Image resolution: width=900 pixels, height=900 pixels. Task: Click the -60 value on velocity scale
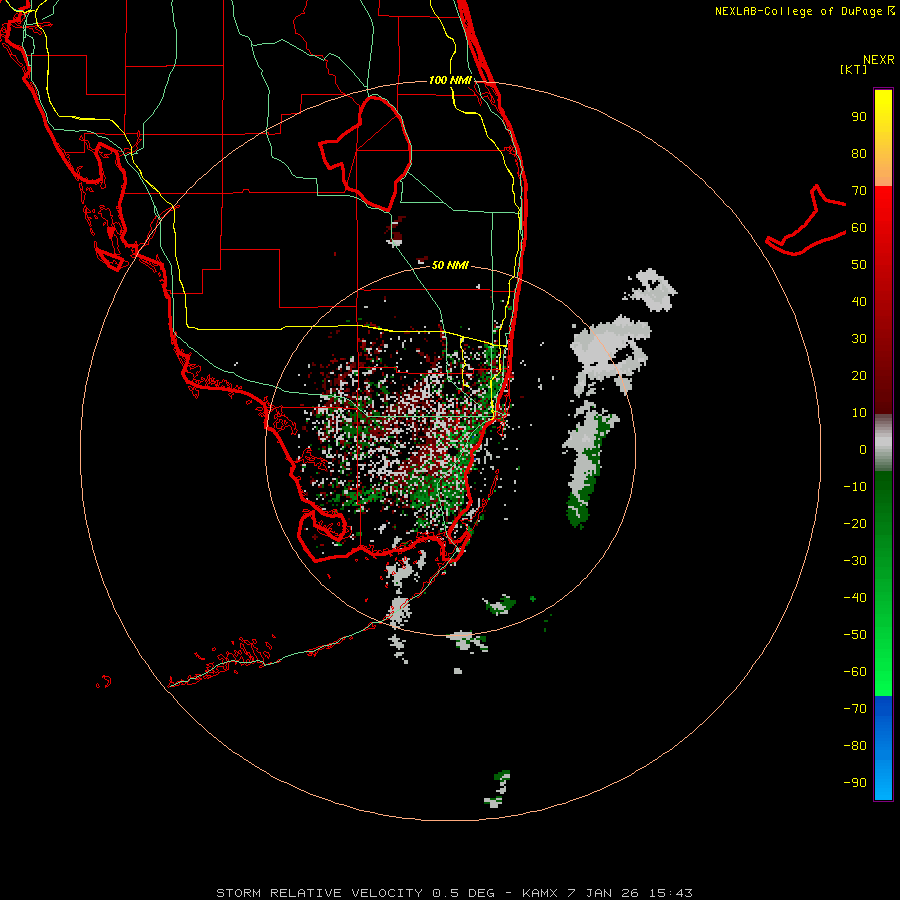click(x=855, y=672)
